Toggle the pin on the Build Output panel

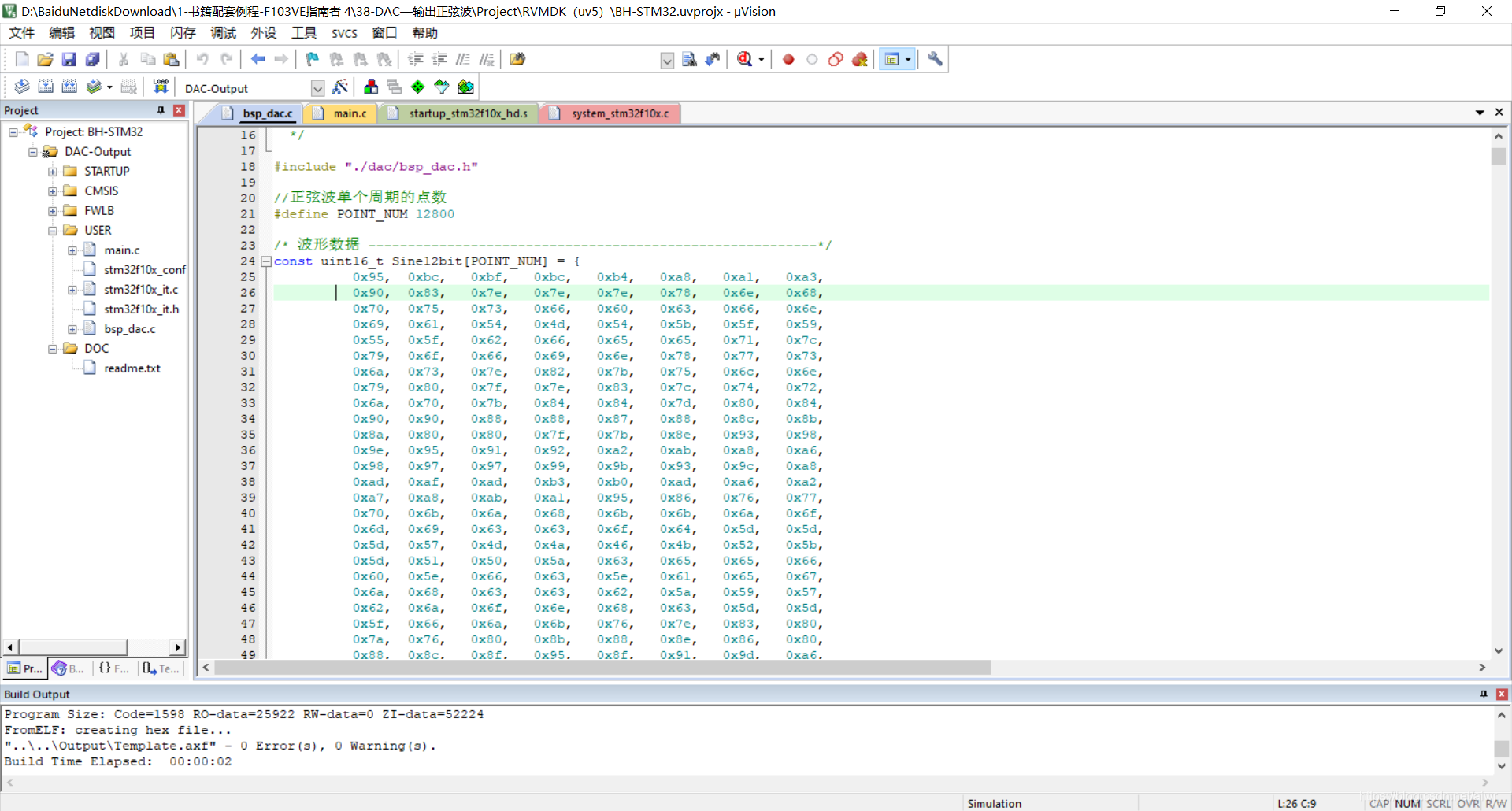click(1484, 694)
